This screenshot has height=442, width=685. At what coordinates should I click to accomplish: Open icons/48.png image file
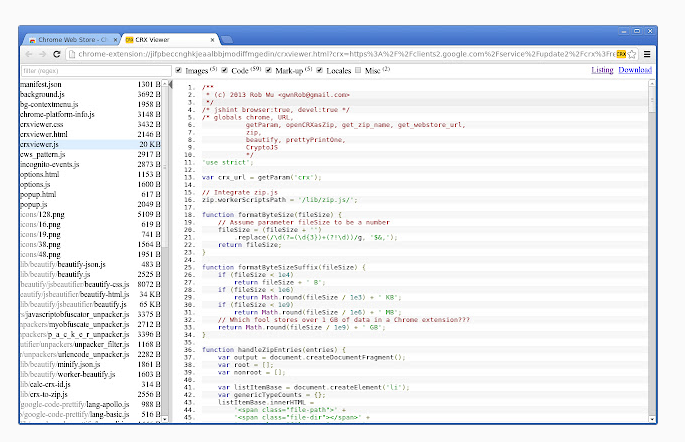(90, 255)
